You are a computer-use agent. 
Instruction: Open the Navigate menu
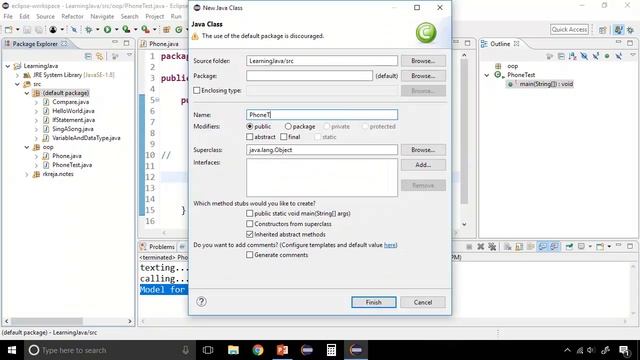102,16
